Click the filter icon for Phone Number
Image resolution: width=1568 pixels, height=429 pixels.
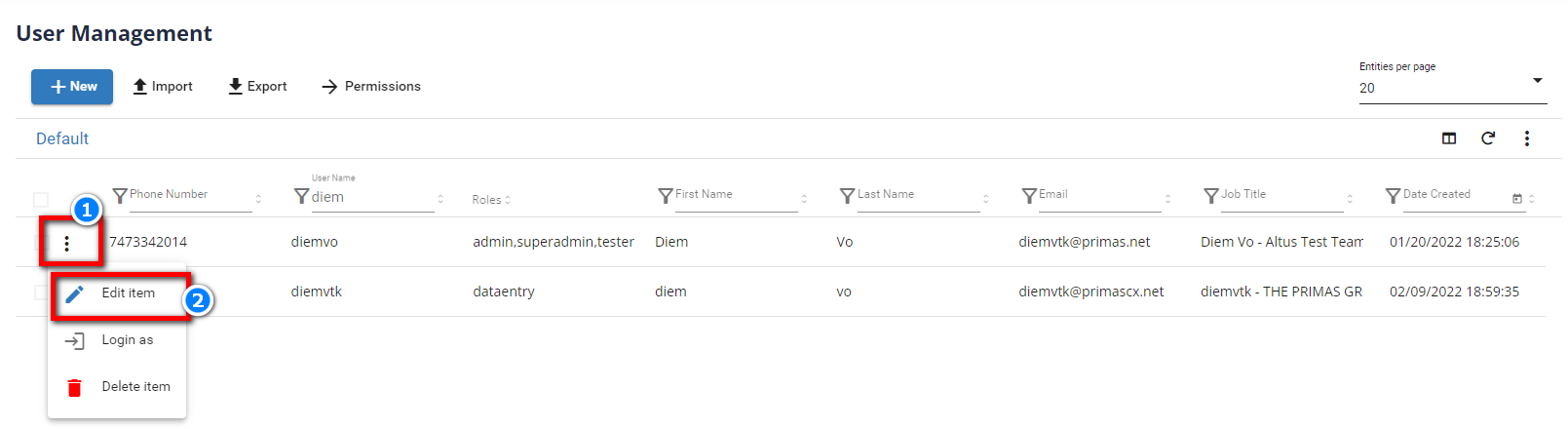pos(120,196)
